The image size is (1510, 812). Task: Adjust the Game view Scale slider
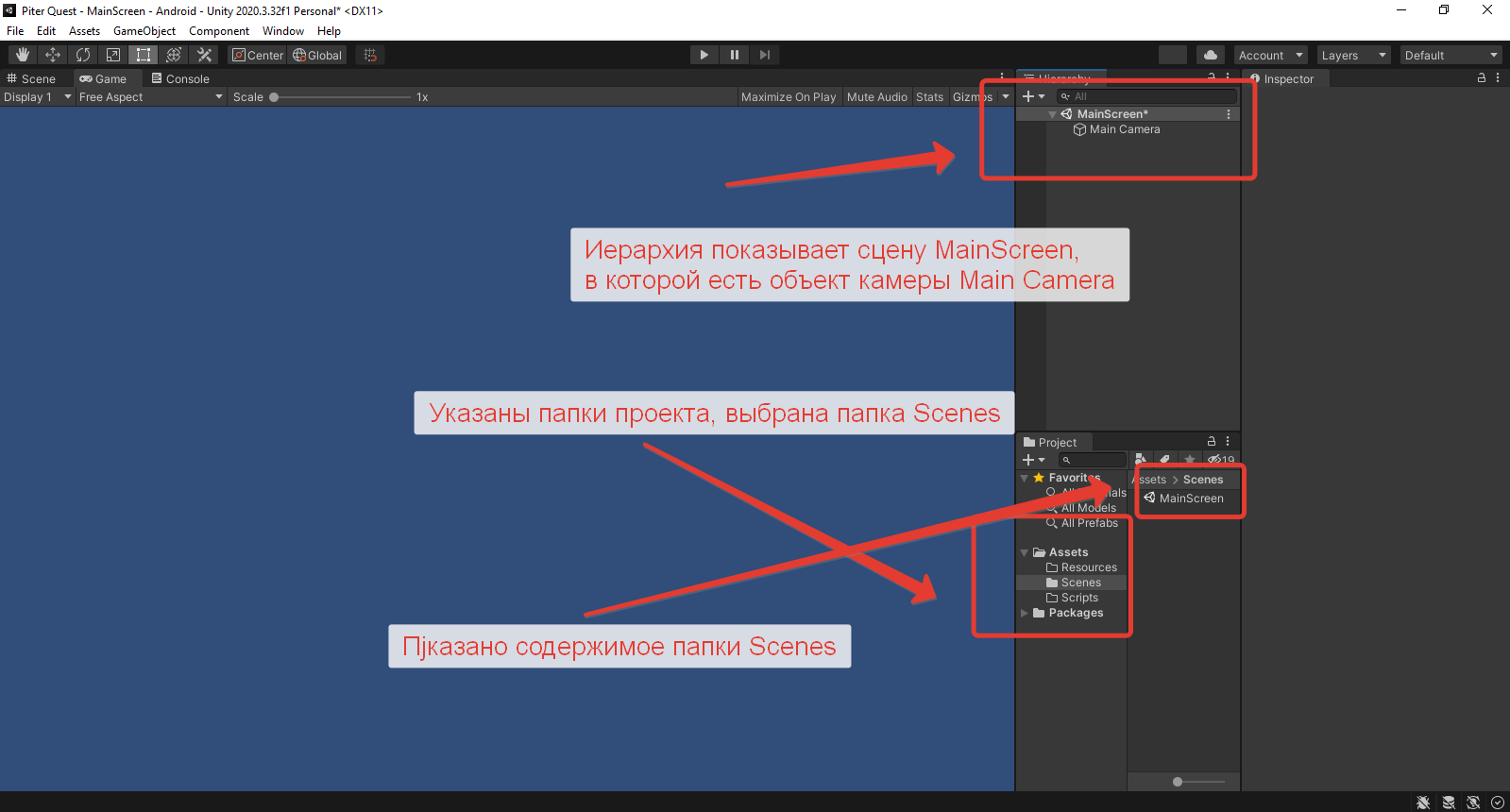341,96
